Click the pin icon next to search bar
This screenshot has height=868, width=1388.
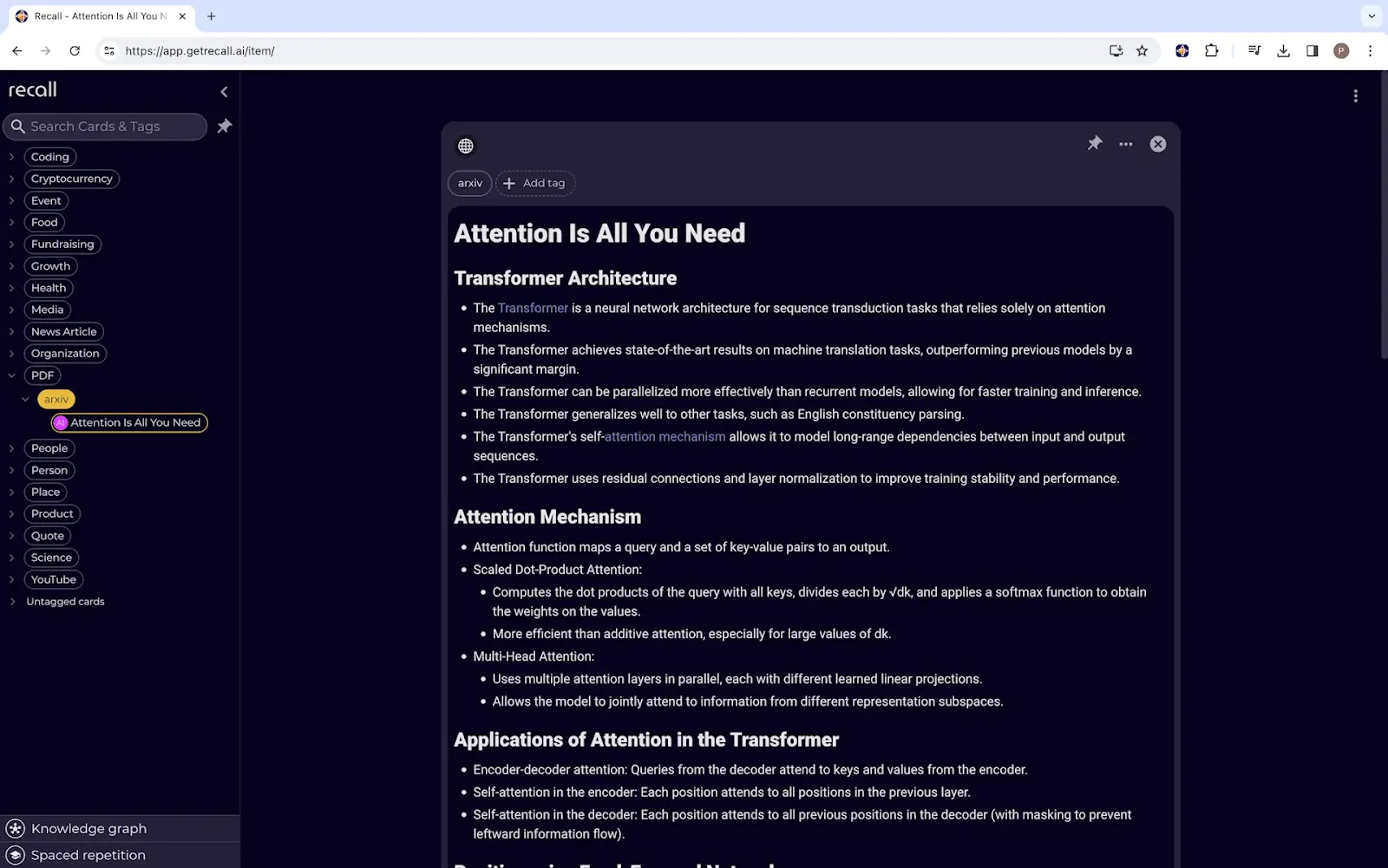[x=225, y=126]
